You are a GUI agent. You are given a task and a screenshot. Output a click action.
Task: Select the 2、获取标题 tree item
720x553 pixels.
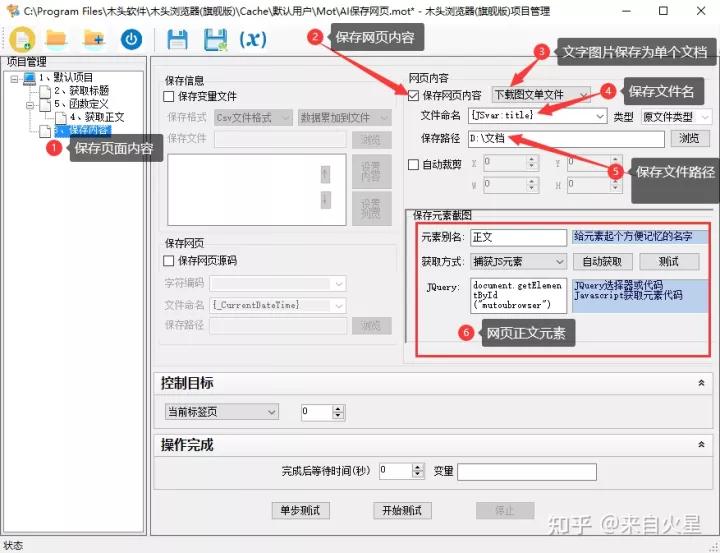[x=81, y=90]
